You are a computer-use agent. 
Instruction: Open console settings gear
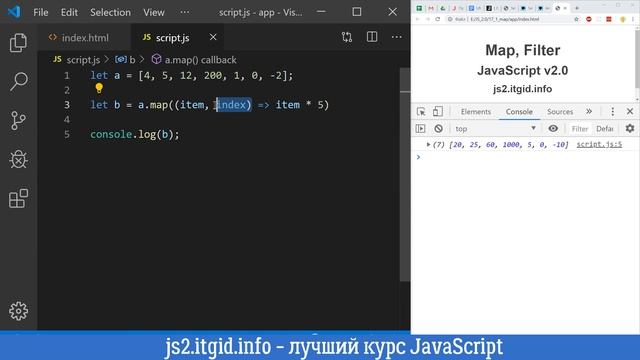click(630, 129)
